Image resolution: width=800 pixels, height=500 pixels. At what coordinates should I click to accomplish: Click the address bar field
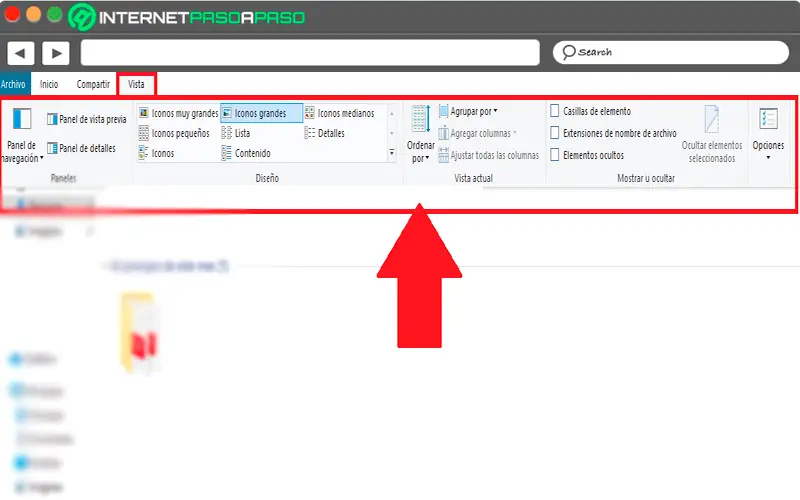click(310, 53)
